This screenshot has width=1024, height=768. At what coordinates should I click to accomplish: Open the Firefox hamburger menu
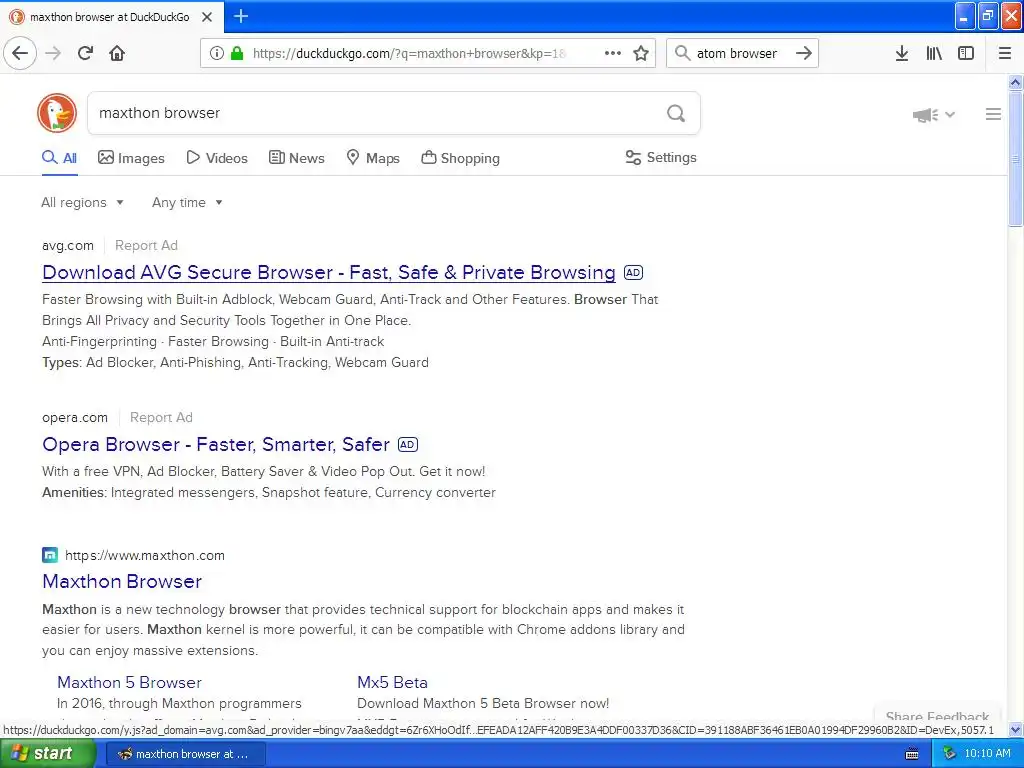[x=1005, y=53]
